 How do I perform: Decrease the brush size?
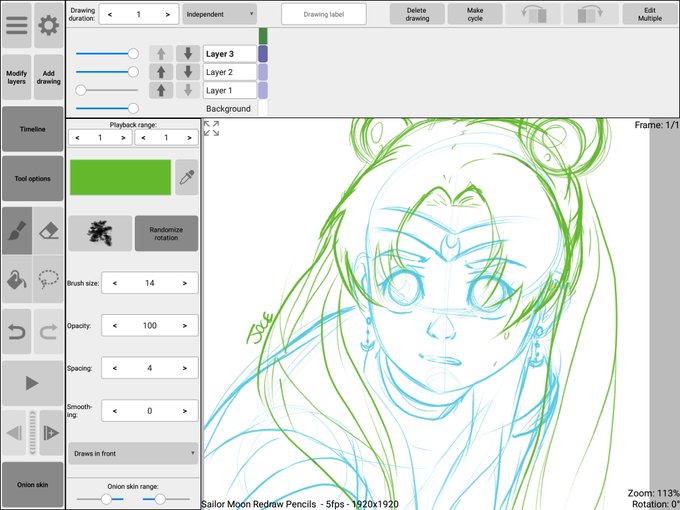pos(115,283)
